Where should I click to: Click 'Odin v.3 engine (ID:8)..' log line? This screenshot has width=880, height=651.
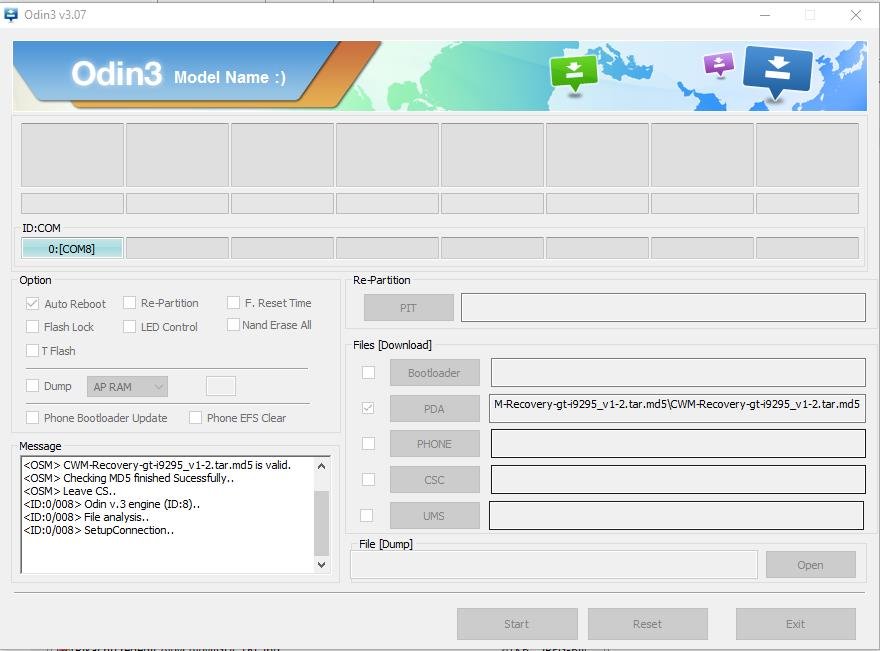coord(112,504)
